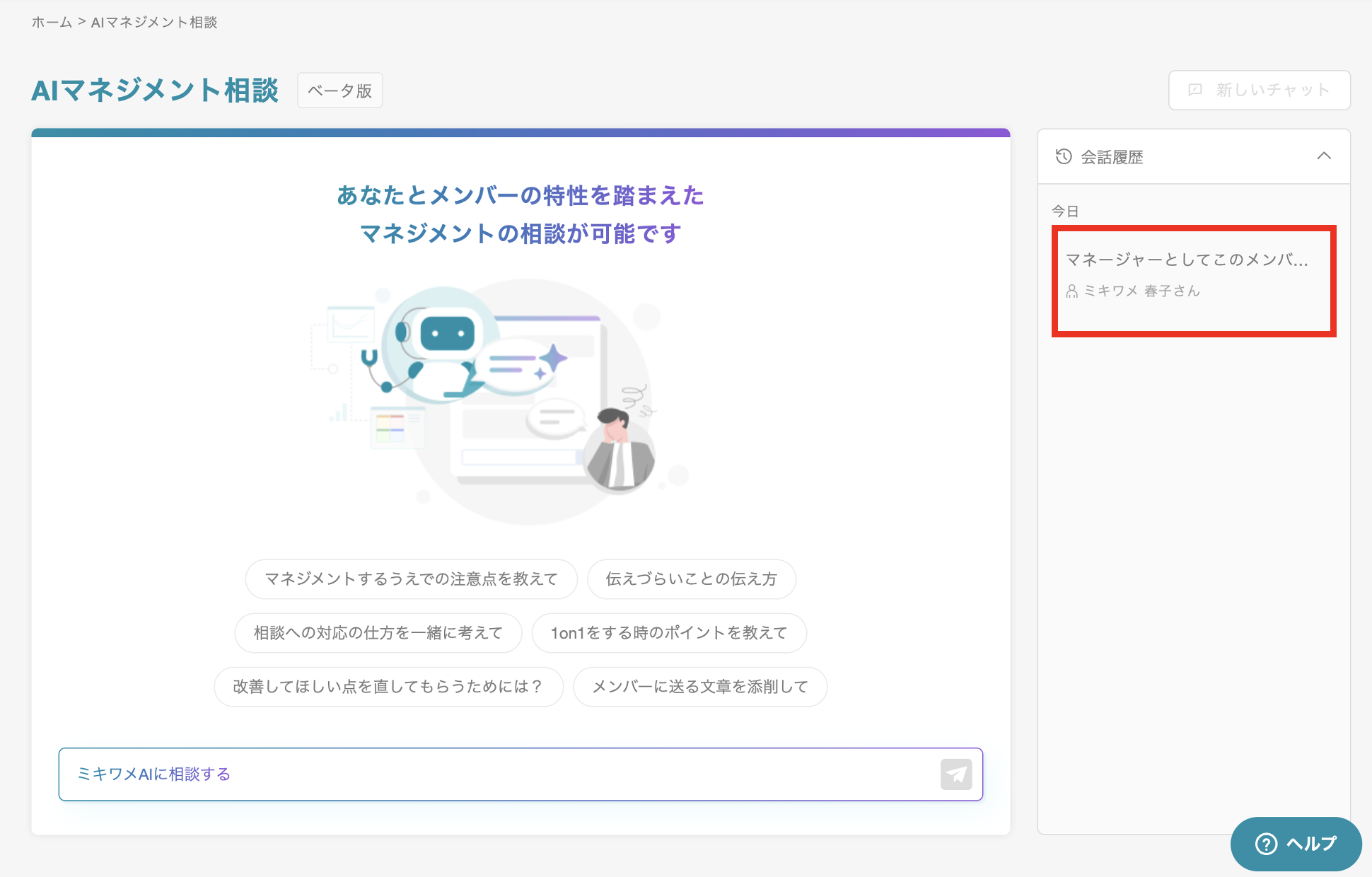This screenshot has height=877, width=1372.
Task: Focus the ミキワメAIに相談する input field
Action: [x=495, y=774]
